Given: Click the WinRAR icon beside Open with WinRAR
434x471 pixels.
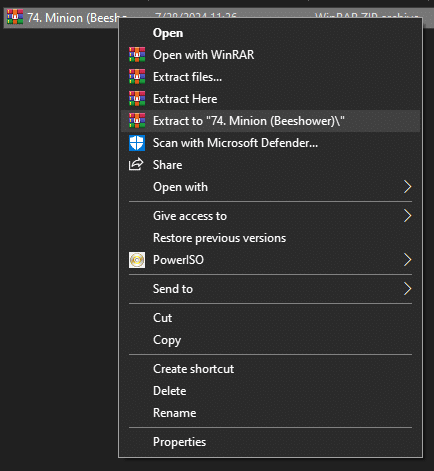Looking at the screenshot, I should click(x=137, y=55).
